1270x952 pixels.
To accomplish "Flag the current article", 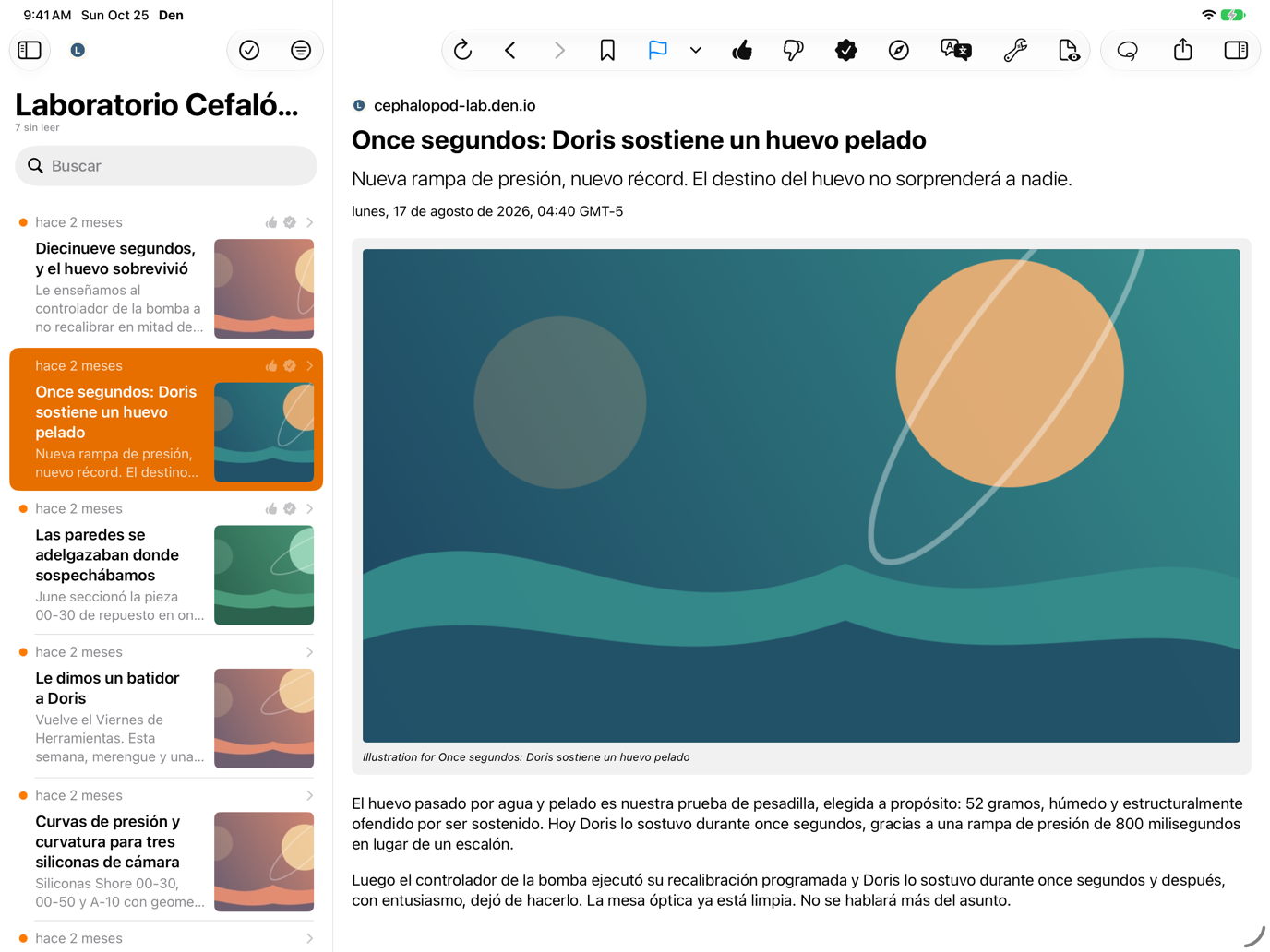I will click(657, 50).
